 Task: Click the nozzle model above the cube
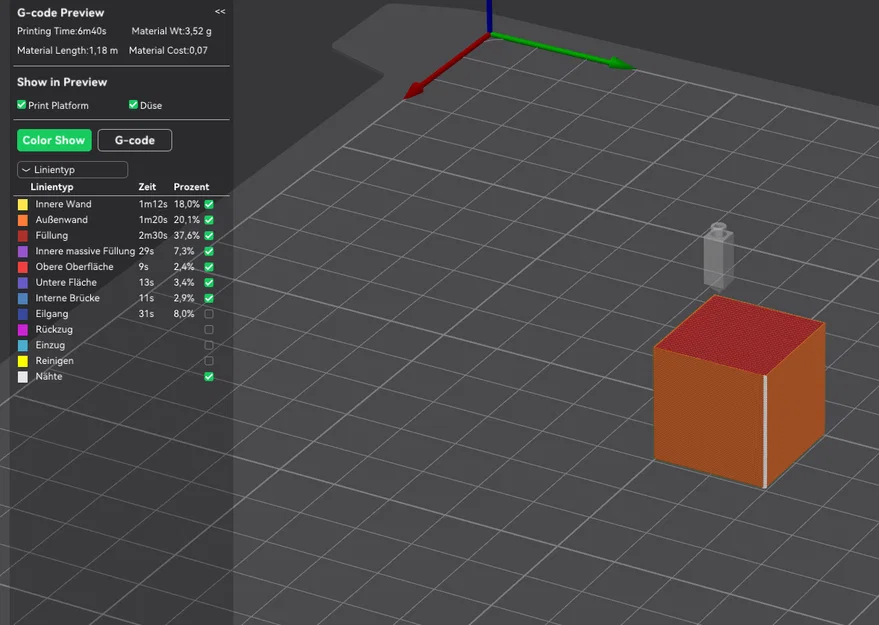[x=719, y=256]
